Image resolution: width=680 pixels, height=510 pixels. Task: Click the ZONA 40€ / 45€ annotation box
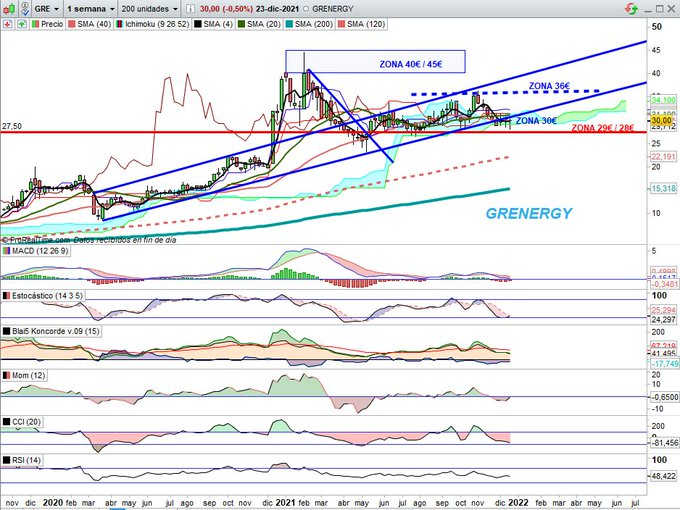point(376,62)
